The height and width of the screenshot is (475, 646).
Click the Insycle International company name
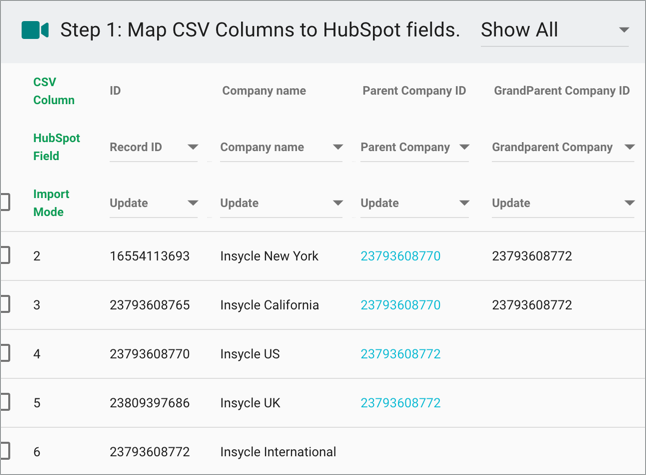[x=278, y=452]
